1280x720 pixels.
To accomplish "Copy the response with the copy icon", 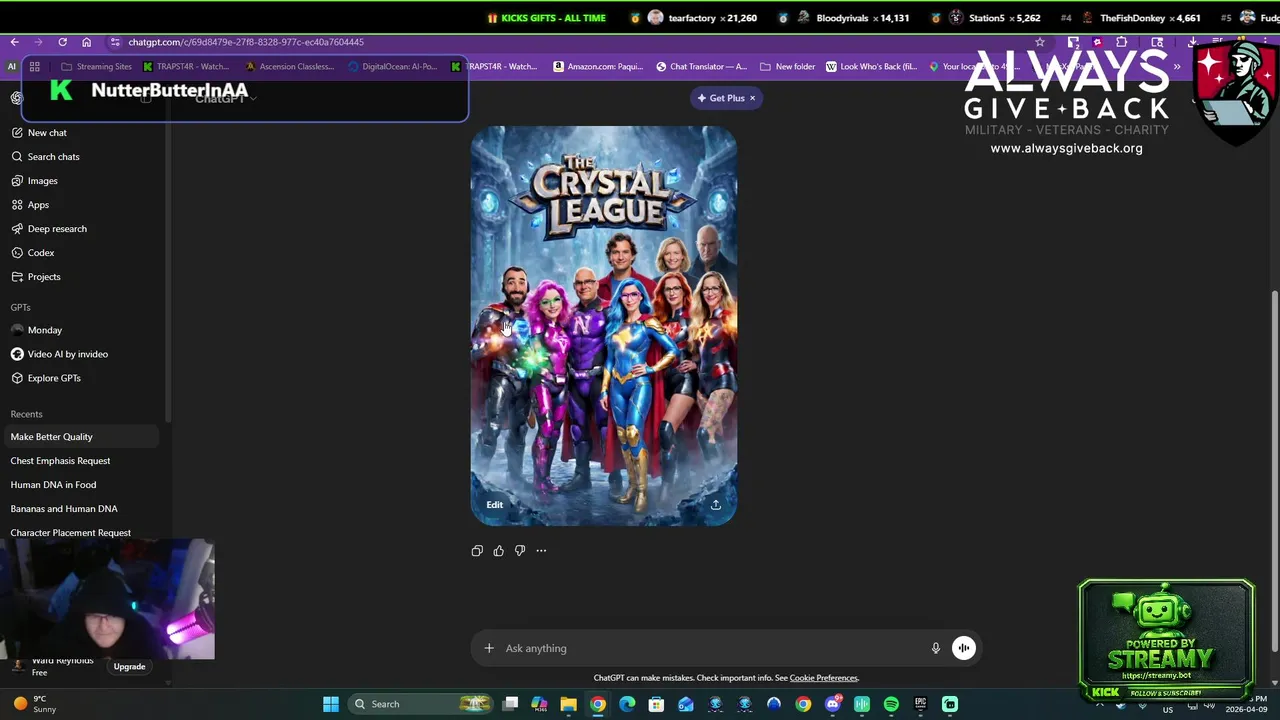I will click(x=477, y=551).
